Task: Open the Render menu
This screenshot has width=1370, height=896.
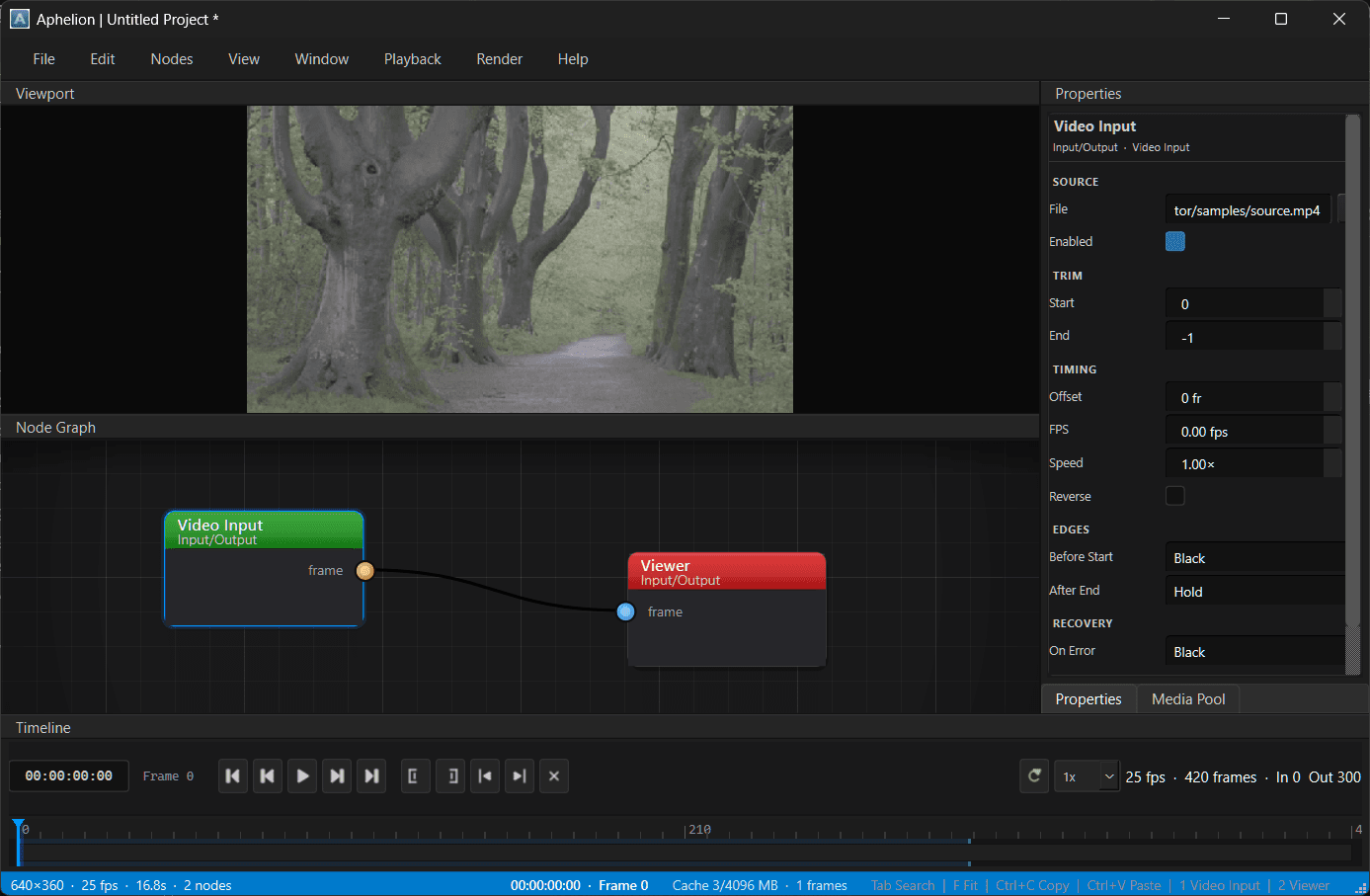Action: [500, 59]
